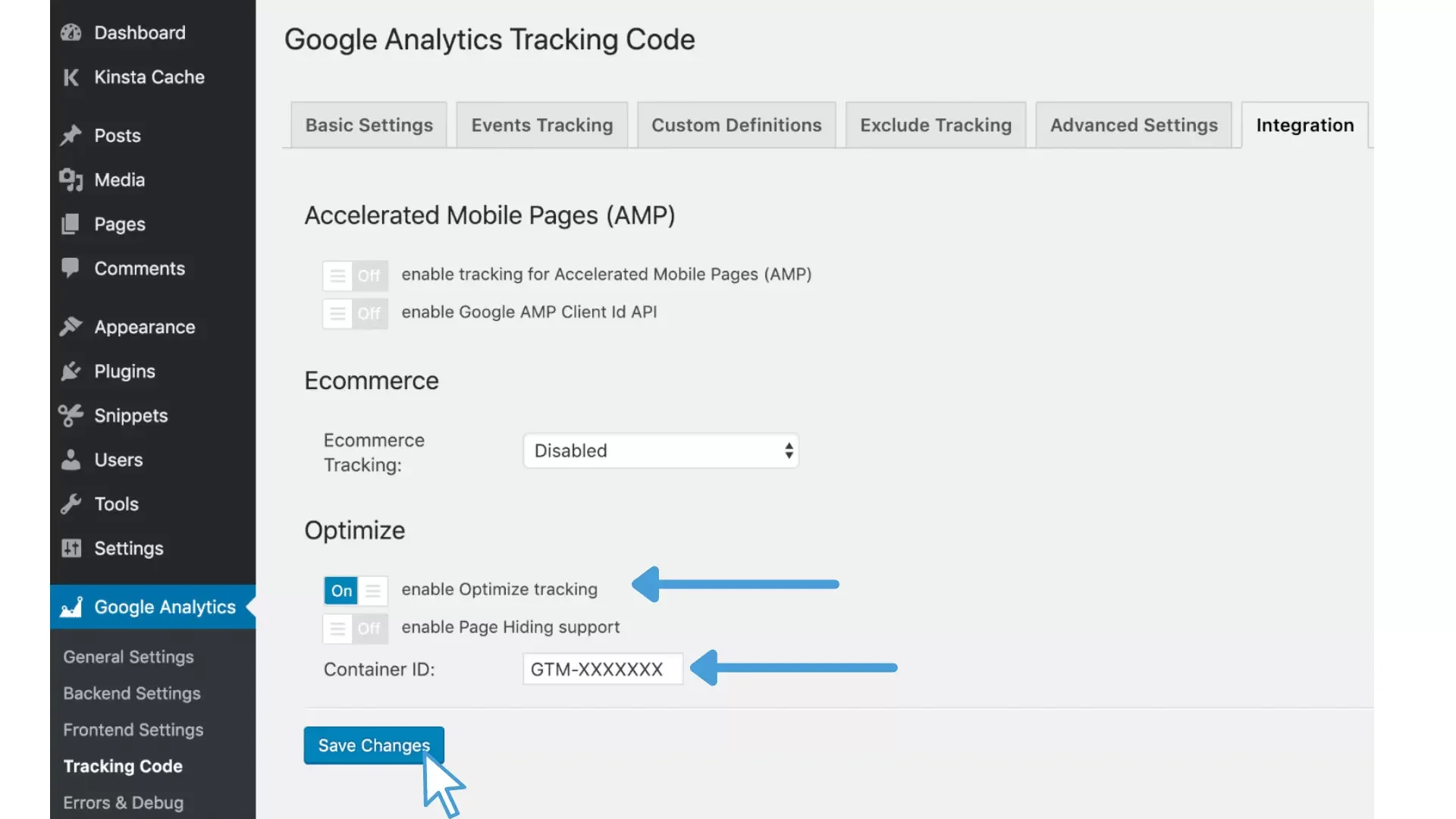Open the Custom Definitions tab
The height and width of the screenshot is (819, 1456).
pyautogui.click(x=736, y=125)
